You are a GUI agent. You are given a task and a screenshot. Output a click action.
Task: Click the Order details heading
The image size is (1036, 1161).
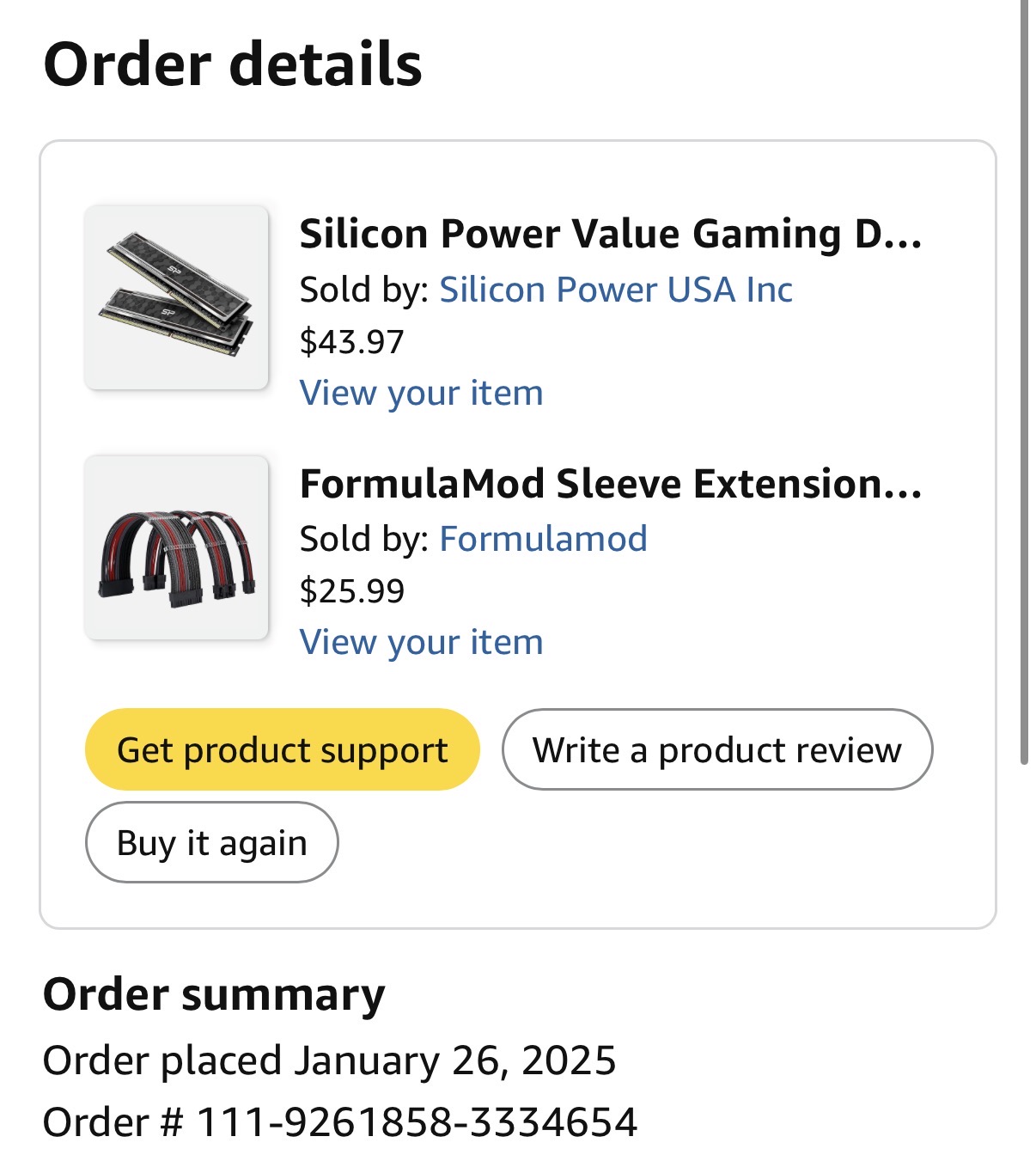(x=232, y=64)
